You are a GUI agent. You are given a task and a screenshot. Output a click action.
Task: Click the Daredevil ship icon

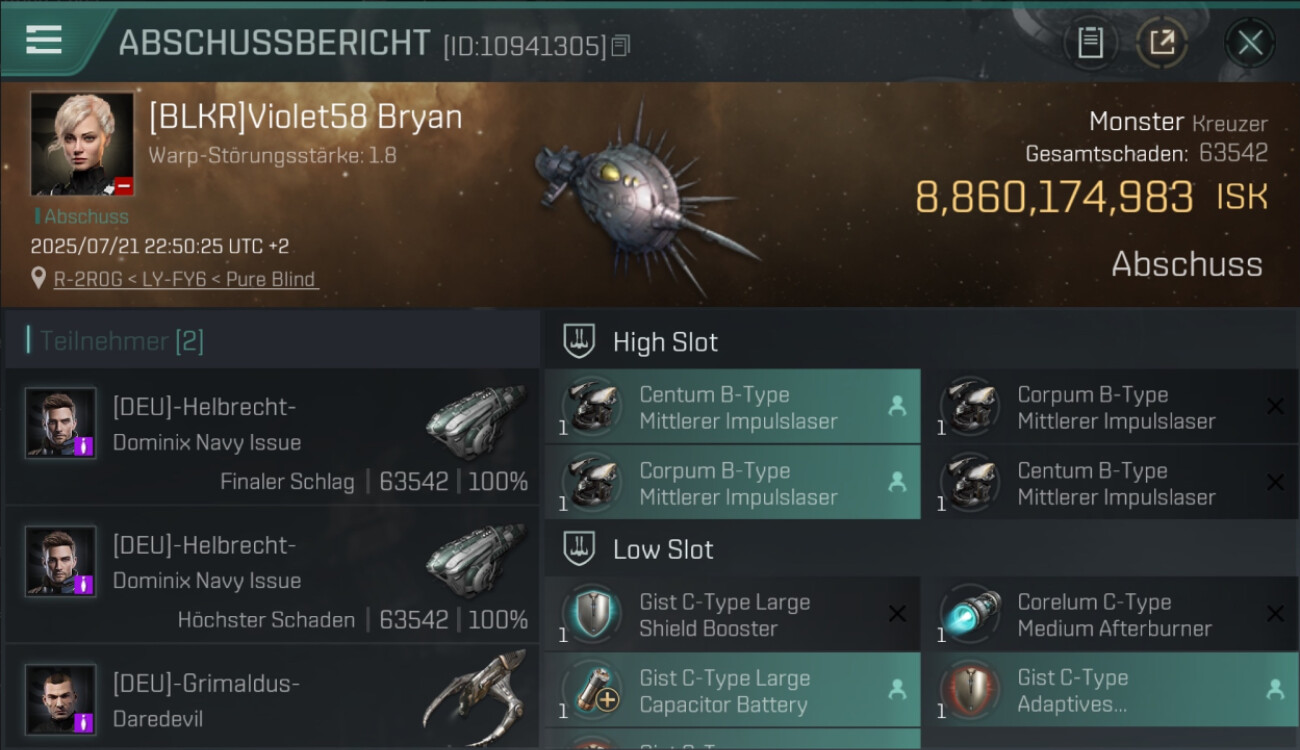click(474, 697)
